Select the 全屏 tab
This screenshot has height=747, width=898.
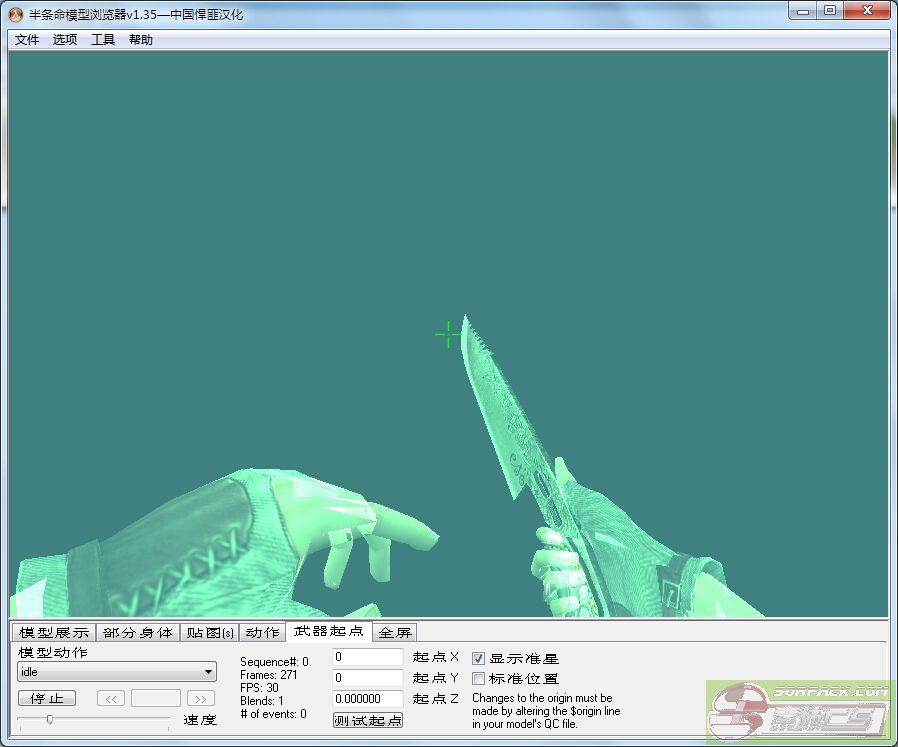(395, 632)
